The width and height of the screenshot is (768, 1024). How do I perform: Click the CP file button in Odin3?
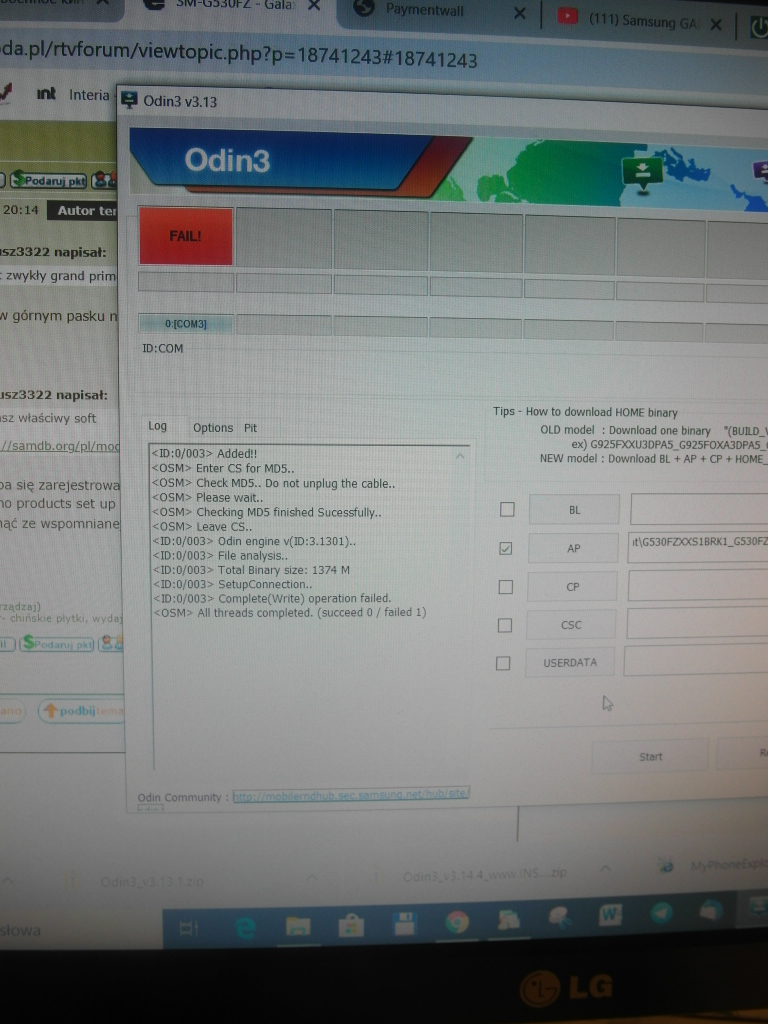[571, 586]
